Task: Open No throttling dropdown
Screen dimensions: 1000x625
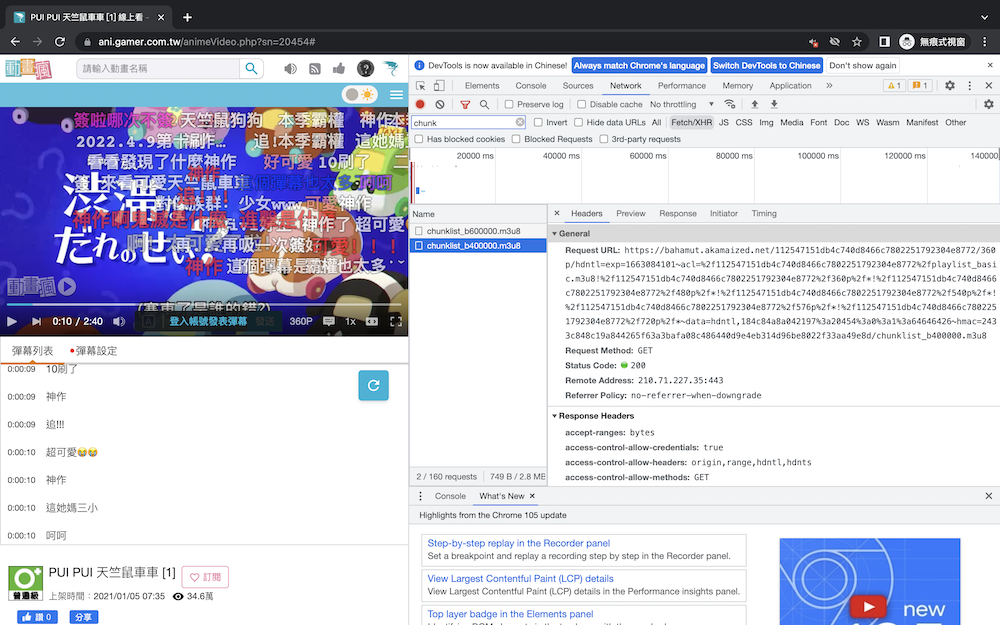Action: pos(682,104)
